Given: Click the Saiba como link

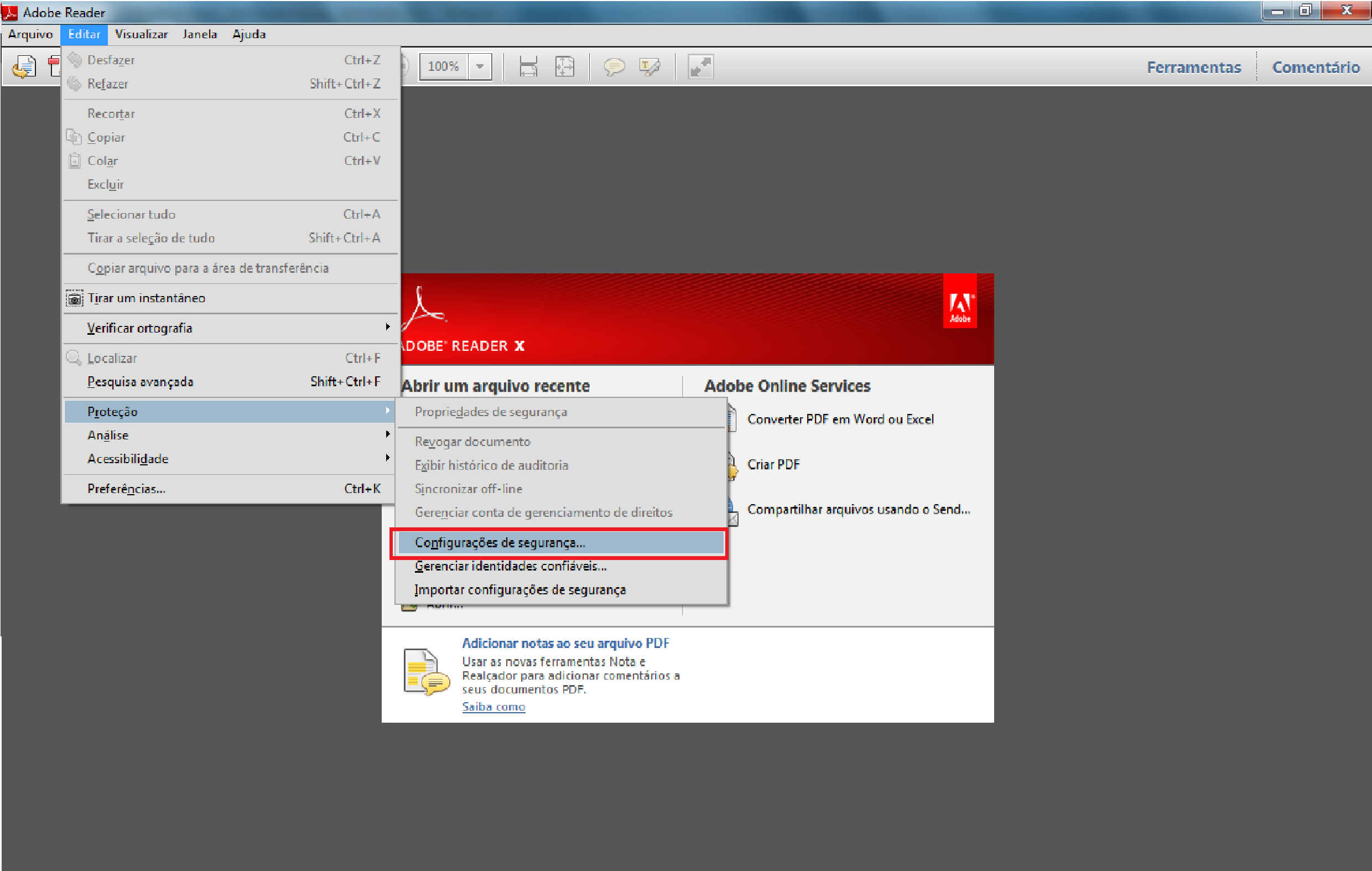Looking at the screenshot, I should (493, 707).
